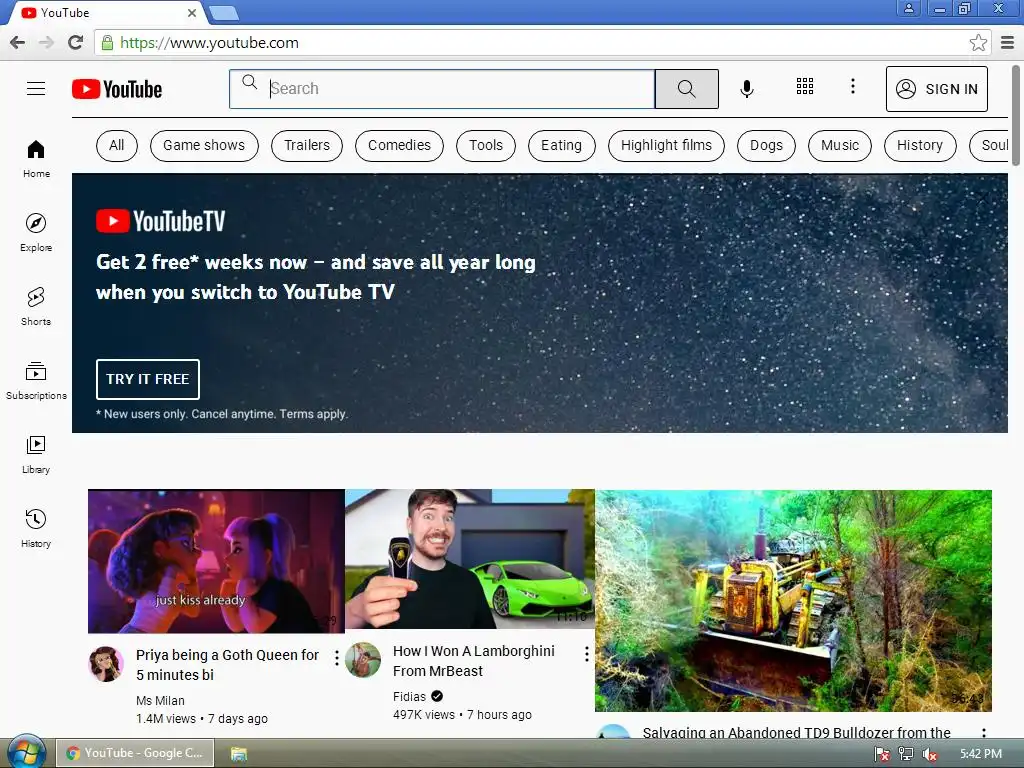Open options for TD9 Bulldozer video
Image resolution: width=1024 pixels, height=768 pixels.
(x=984, y=733)
